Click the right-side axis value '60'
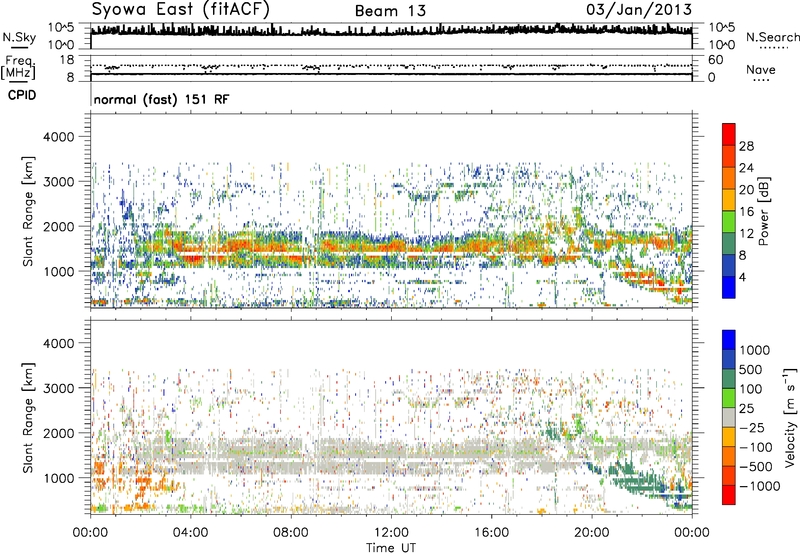Screen dimensions: 800x554 716,60
